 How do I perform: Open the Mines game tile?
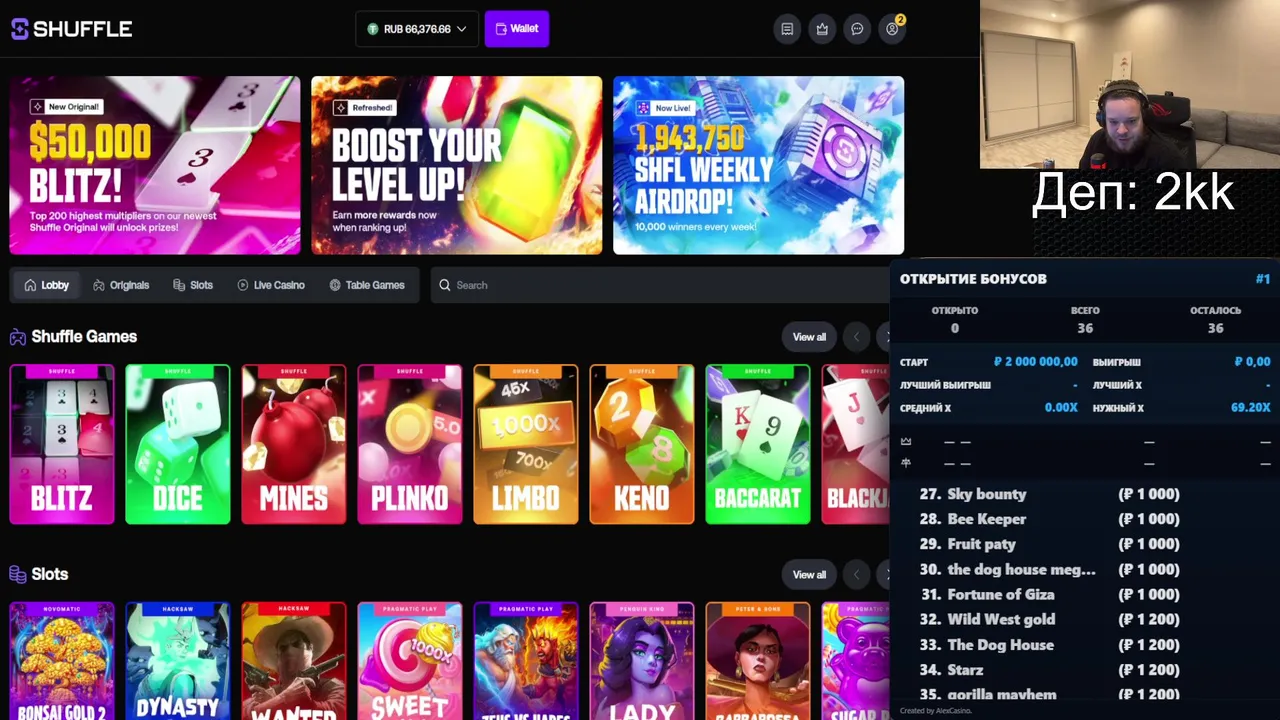(294, 444)
